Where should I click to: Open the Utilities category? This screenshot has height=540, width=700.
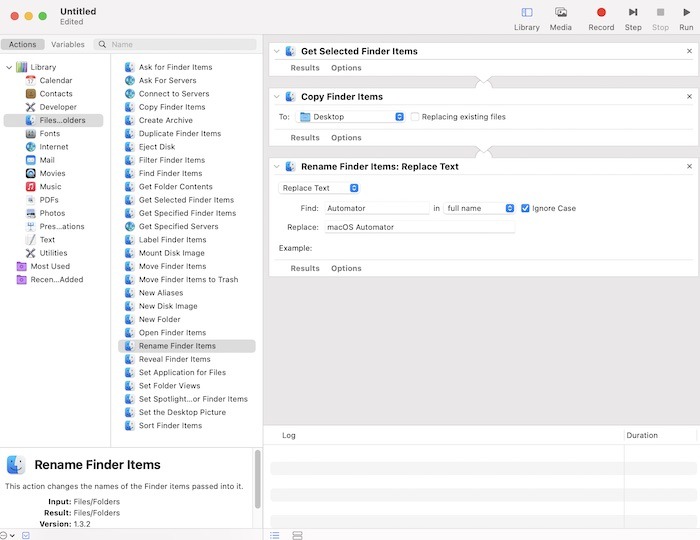point(53,253)
